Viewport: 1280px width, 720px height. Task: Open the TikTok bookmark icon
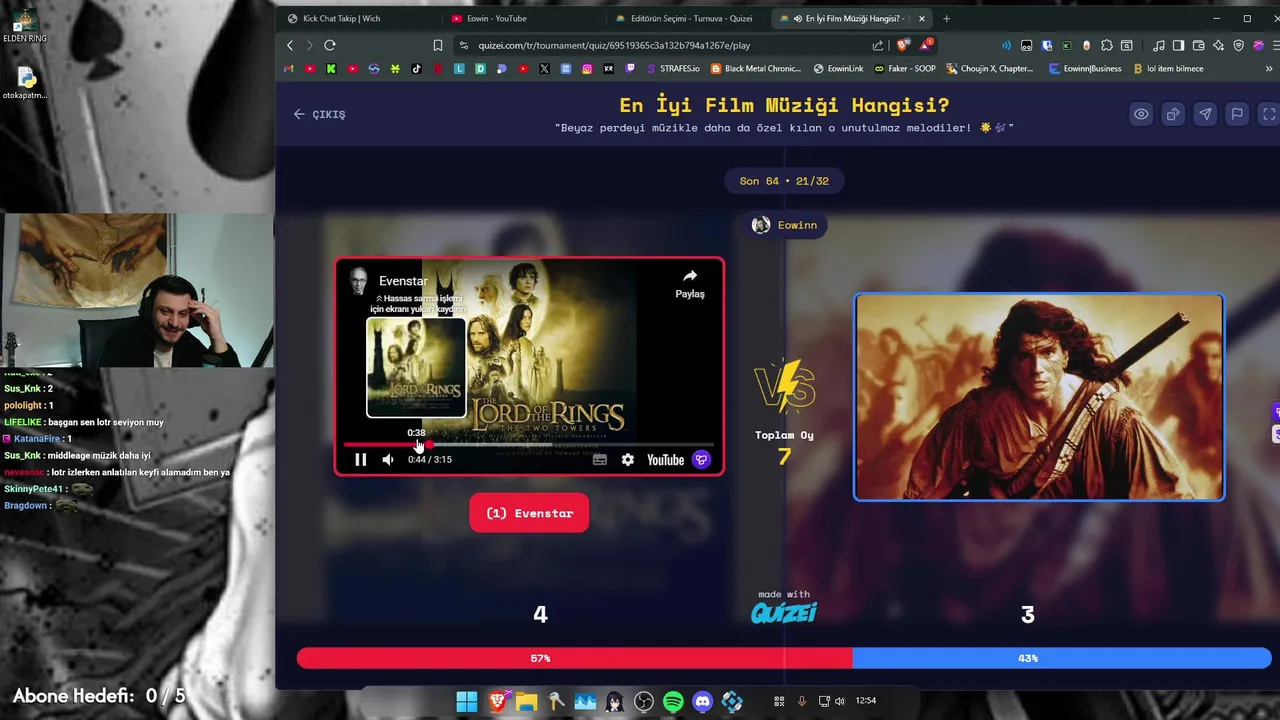(416, 69)
